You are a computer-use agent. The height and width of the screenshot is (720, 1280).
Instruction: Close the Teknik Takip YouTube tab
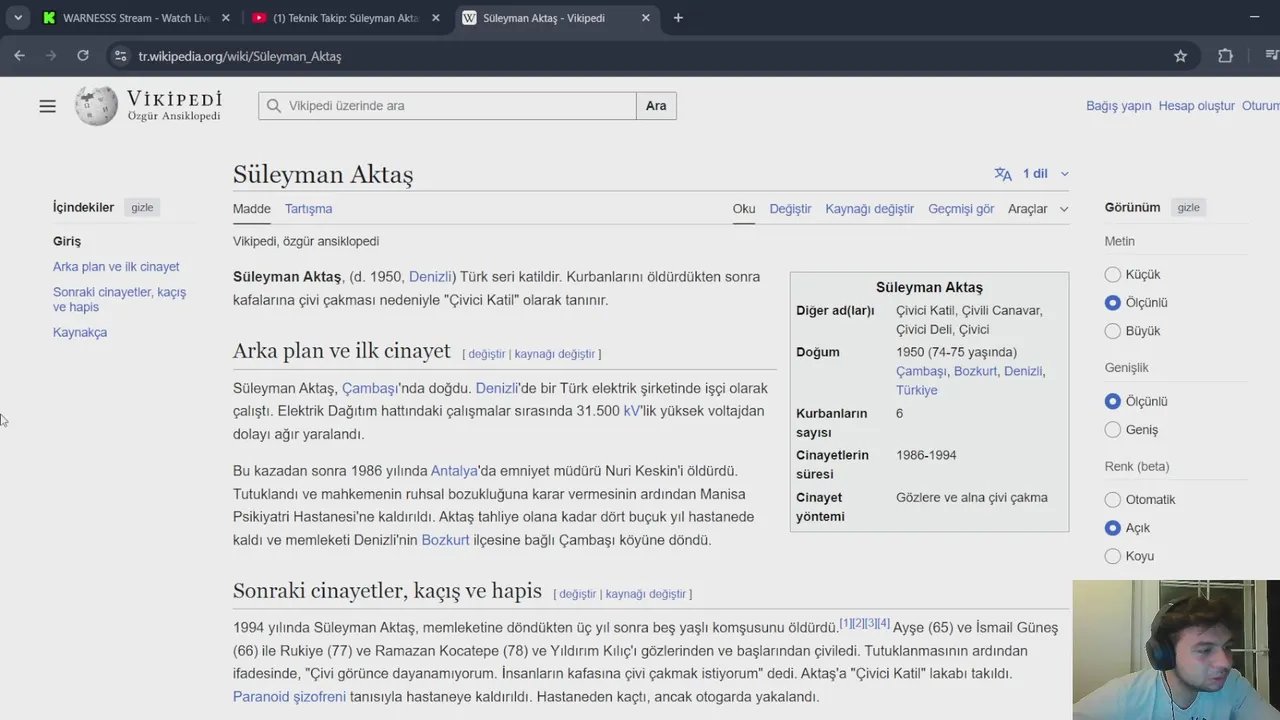tap(435, 18)
